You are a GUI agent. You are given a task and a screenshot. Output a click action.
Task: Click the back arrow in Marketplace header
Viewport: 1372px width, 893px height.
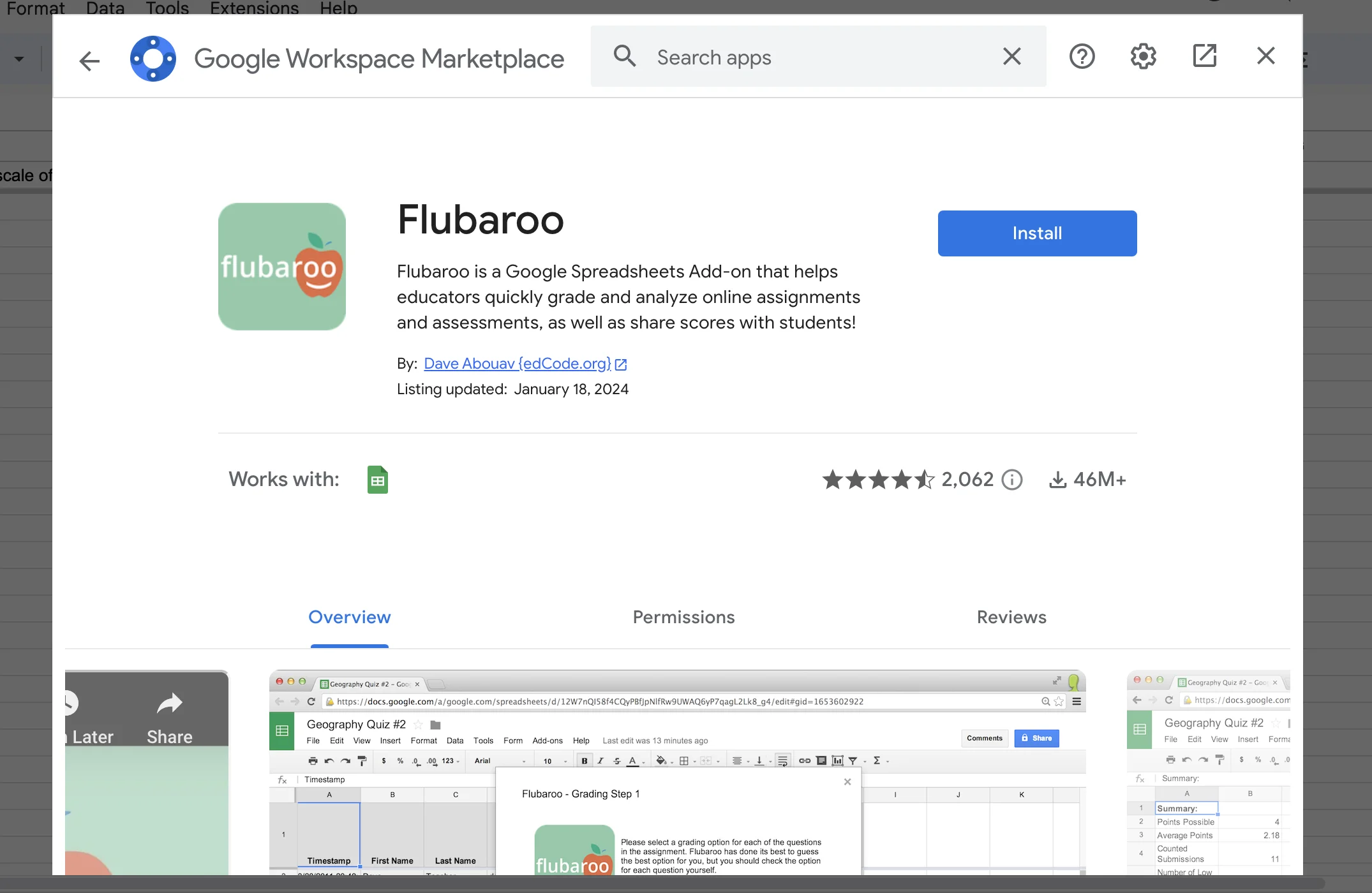tap(89, 61)
